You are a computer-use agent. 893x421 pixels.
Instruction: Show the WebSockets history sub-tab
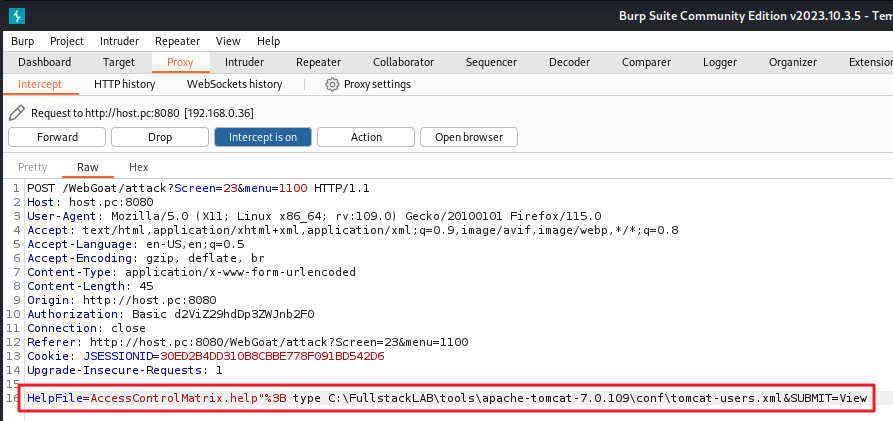pyautogui.click(x=234, y=84)
